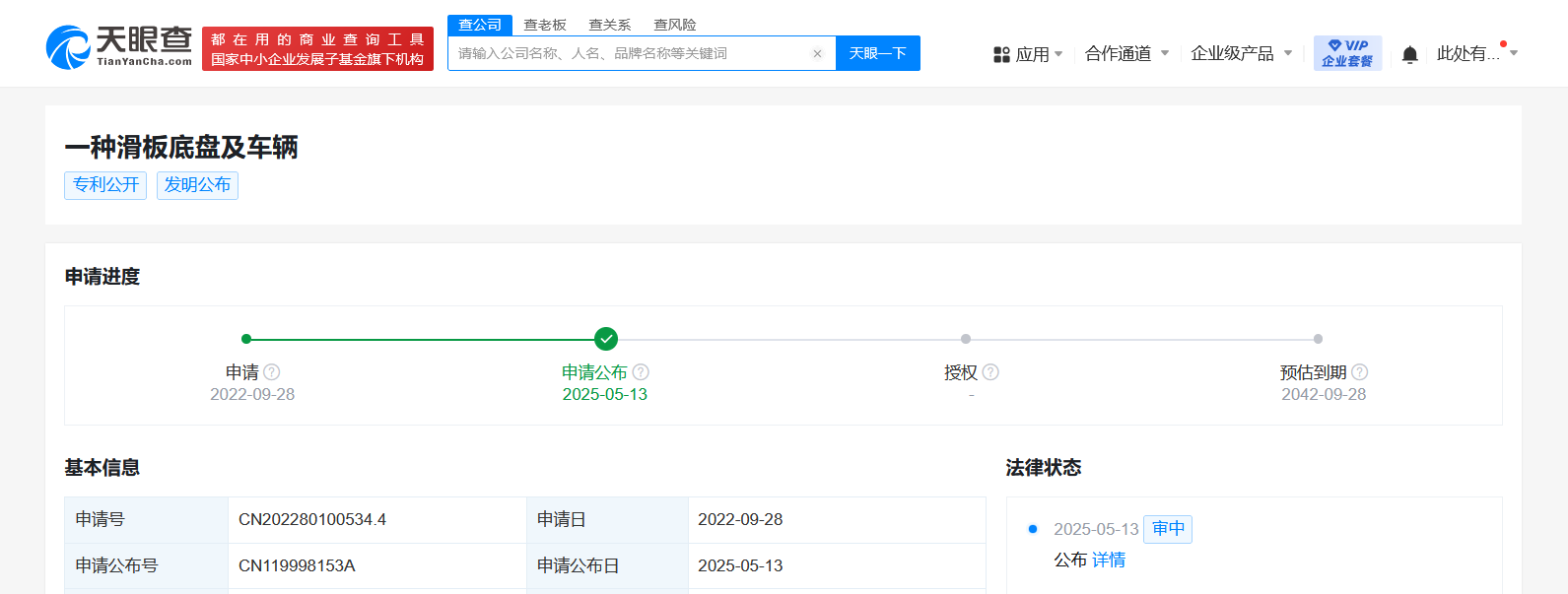
Task: Click the 法律状态 date 2025-05-13
Action: pos(1096,529)
